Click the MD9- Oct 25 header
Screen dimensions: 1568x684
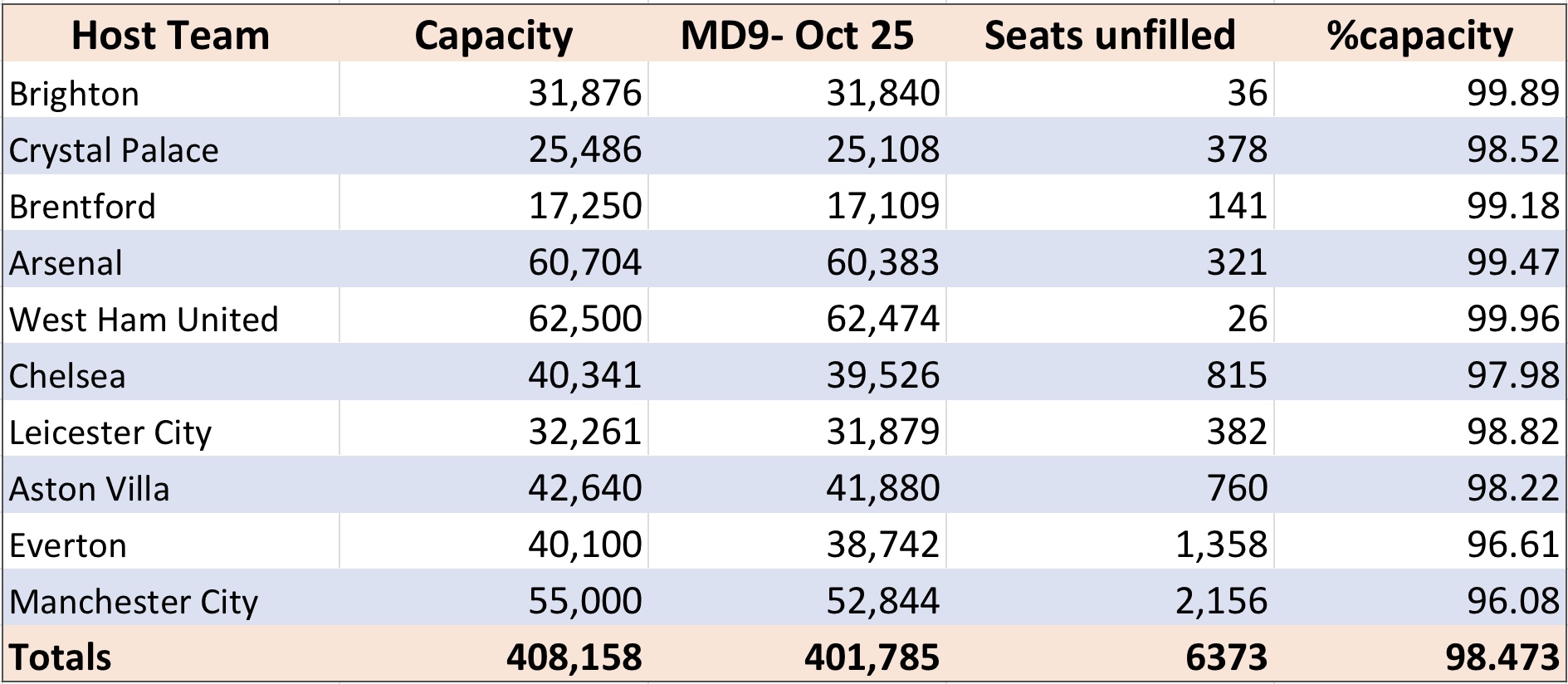(797, 35)
